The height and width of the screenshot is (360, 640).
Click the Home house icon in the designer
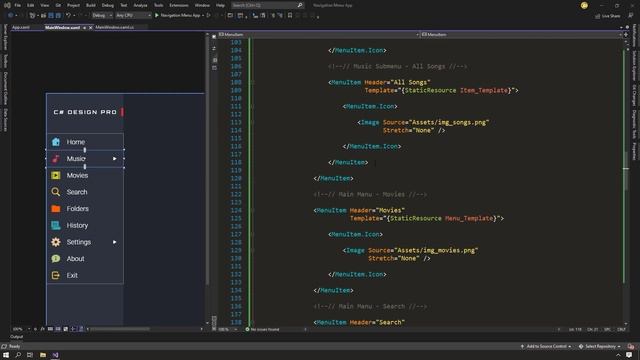click(x=56, y=142)
